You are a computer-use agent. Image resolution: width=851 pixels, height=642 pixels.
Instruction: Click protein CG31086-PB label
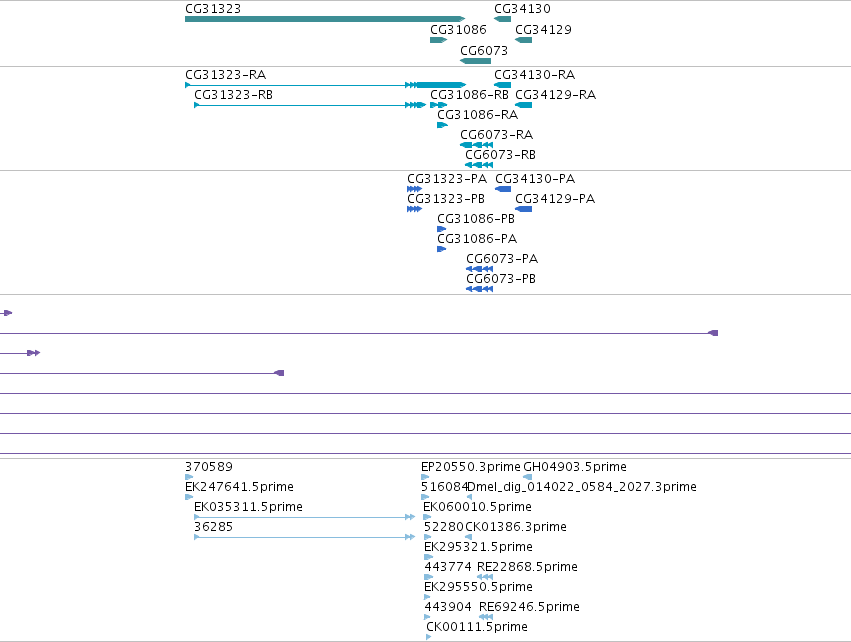(476, 219)
